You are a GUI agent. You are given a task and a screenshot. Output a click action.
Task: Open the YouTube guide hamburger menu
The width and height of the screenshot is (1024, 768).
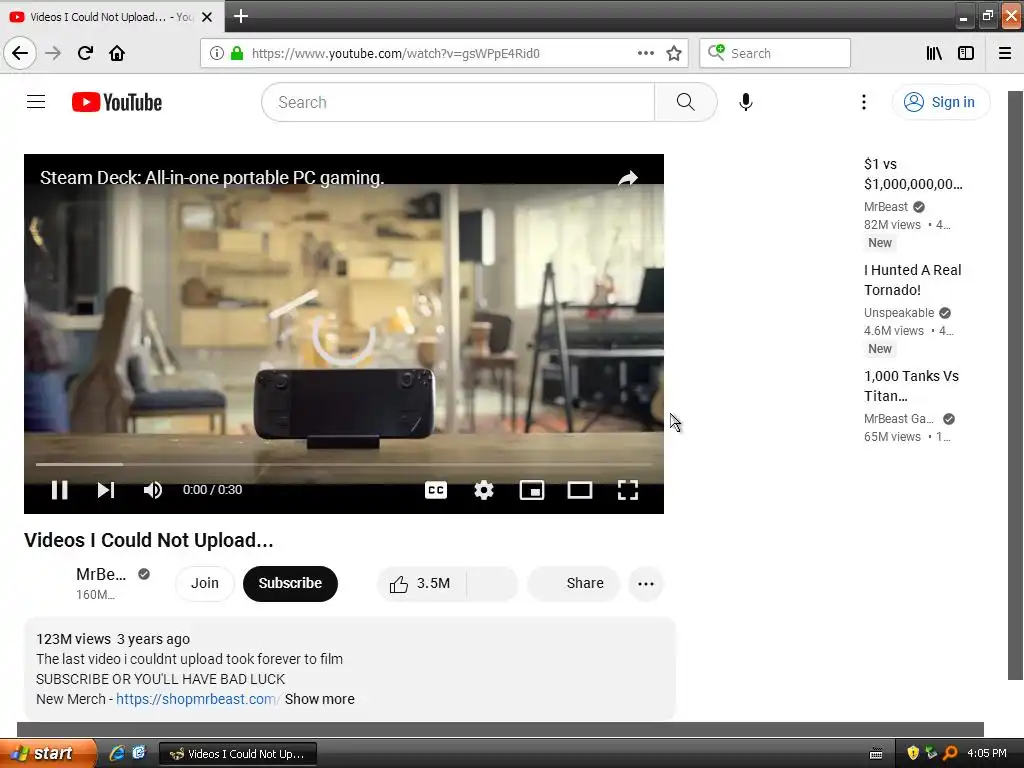point(36,102)
